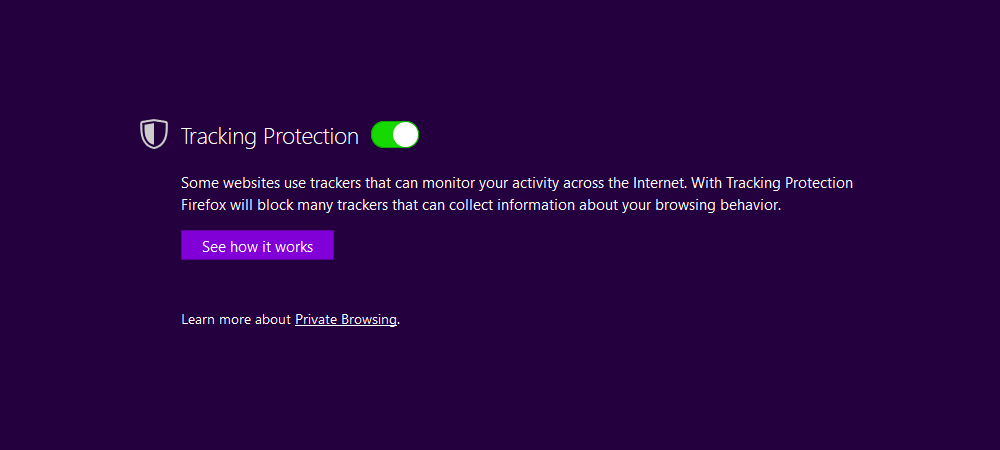Viewport: 1000px width, 450px height.
Task: Click the word Tracking in the heading
Action: tap(219, 136)
